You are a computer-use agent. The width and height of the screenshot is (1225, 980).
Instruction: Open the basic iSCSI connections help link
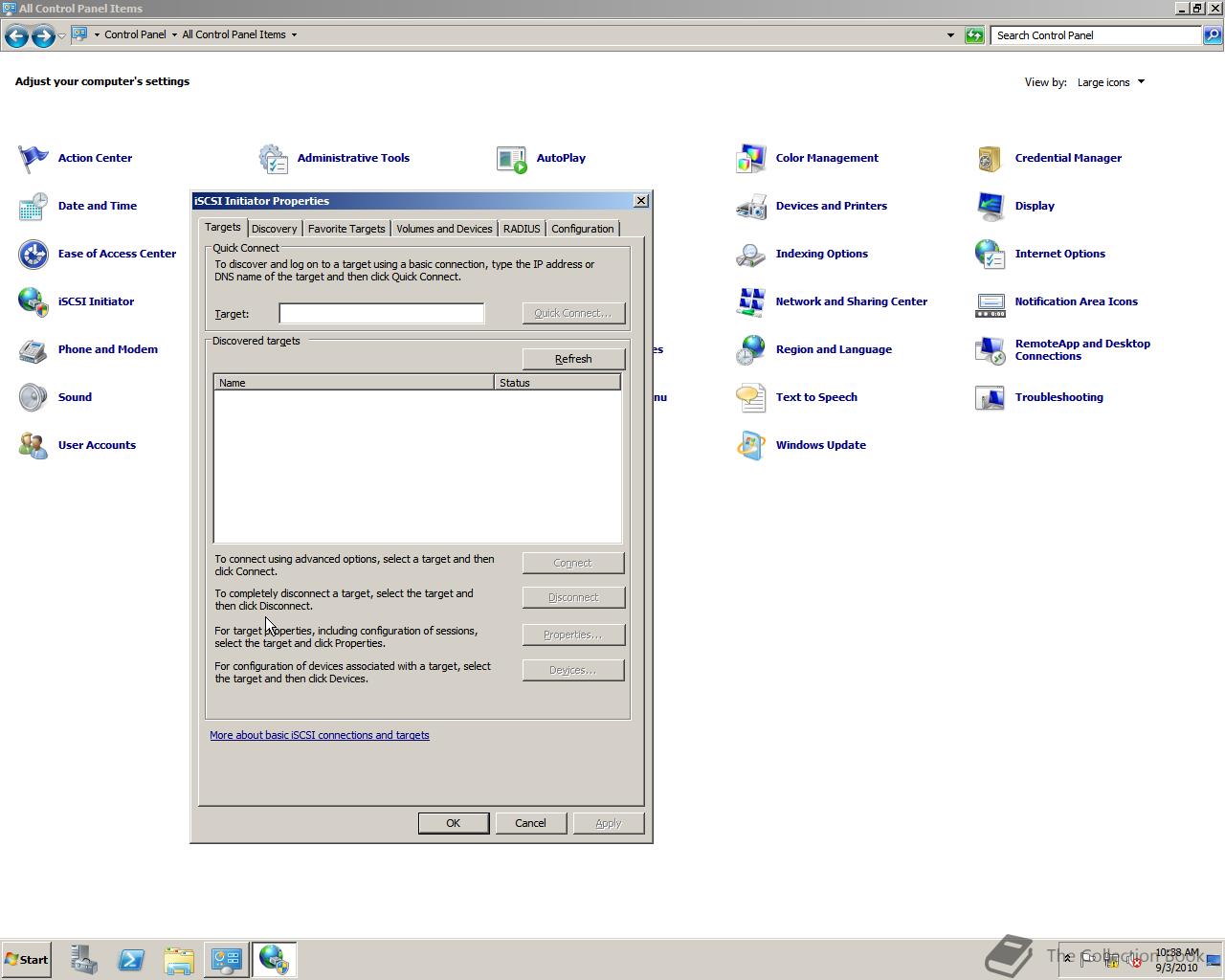click(x=320, y=735)
